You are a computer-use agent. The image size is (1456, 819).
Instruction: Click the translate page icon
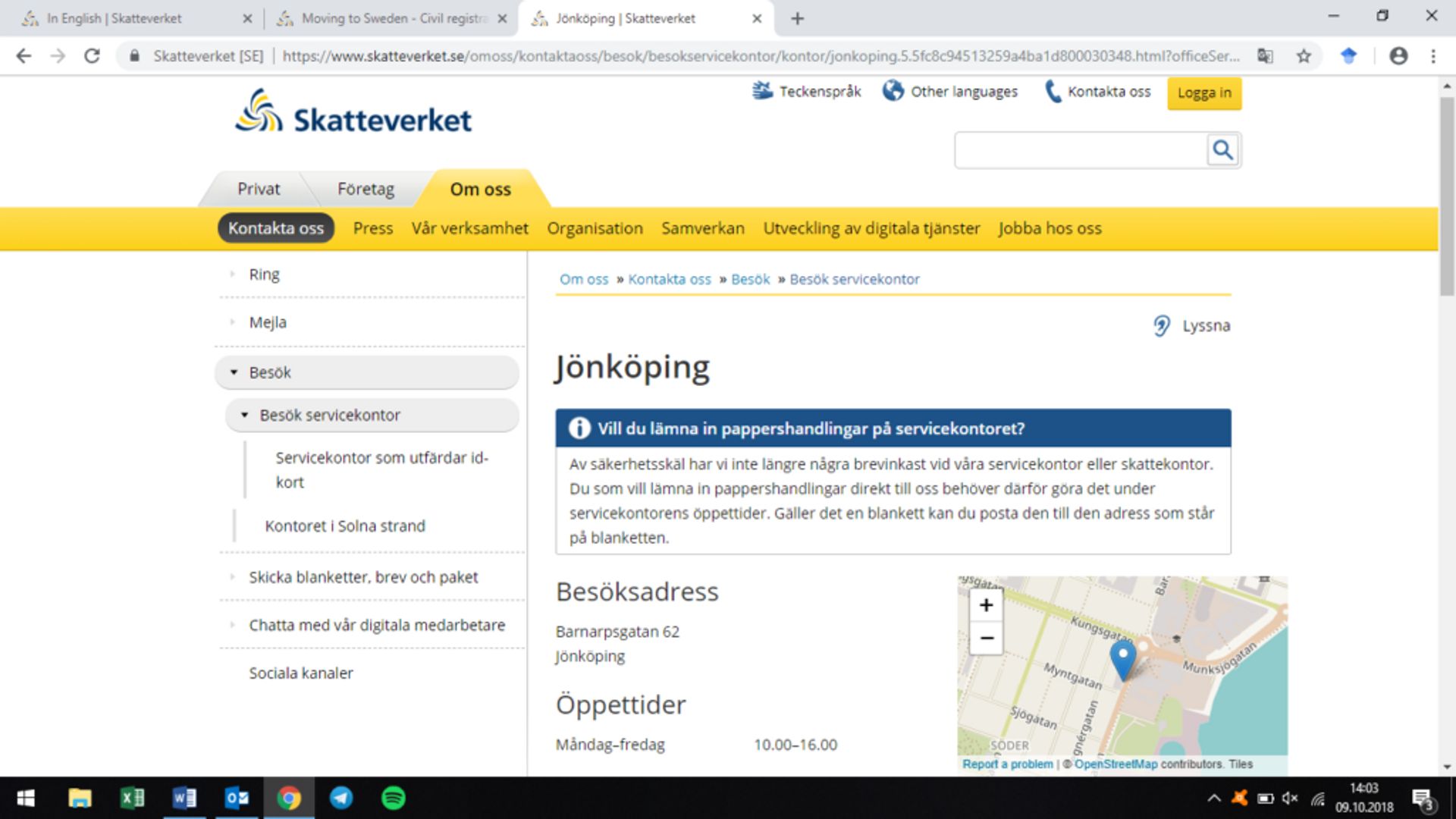pos(1265,55)
